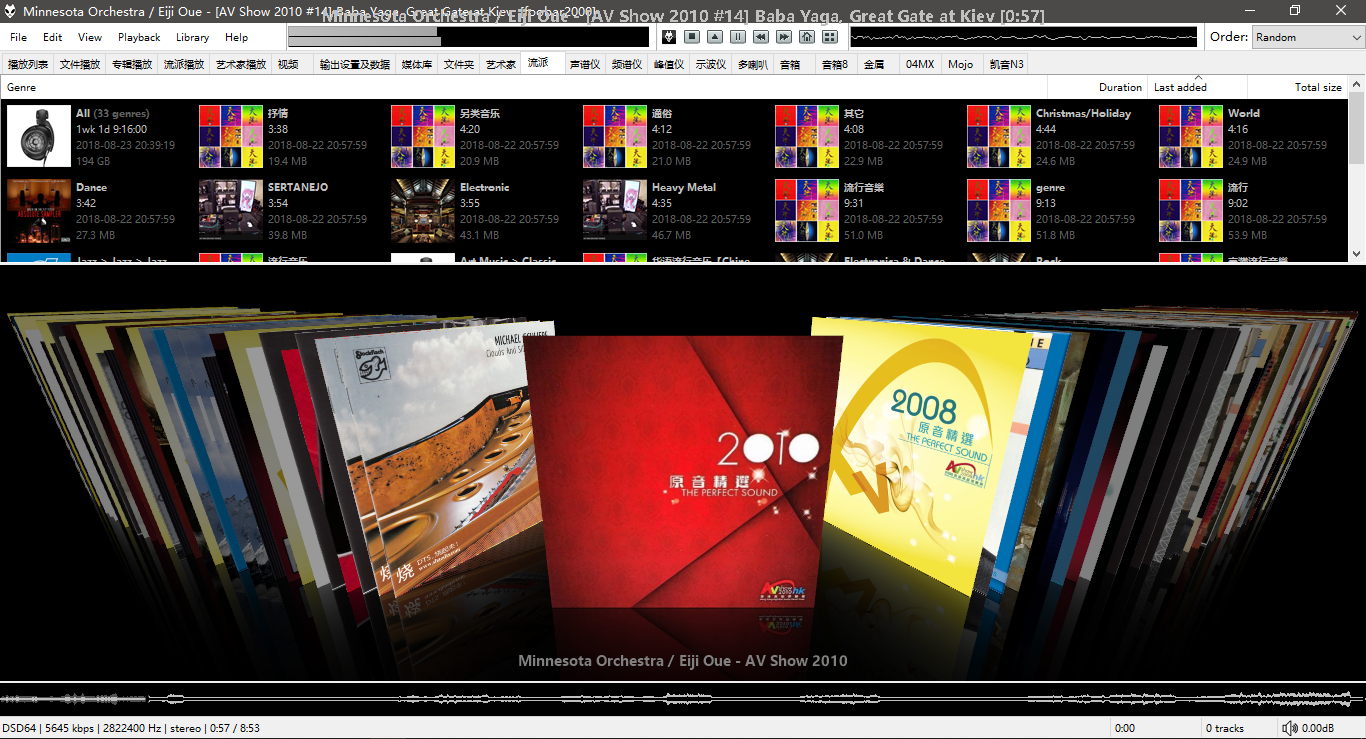Click the headphones thumbnail for All genres
This screenshot has width=1366, height=739.
(x=39, y=136)
